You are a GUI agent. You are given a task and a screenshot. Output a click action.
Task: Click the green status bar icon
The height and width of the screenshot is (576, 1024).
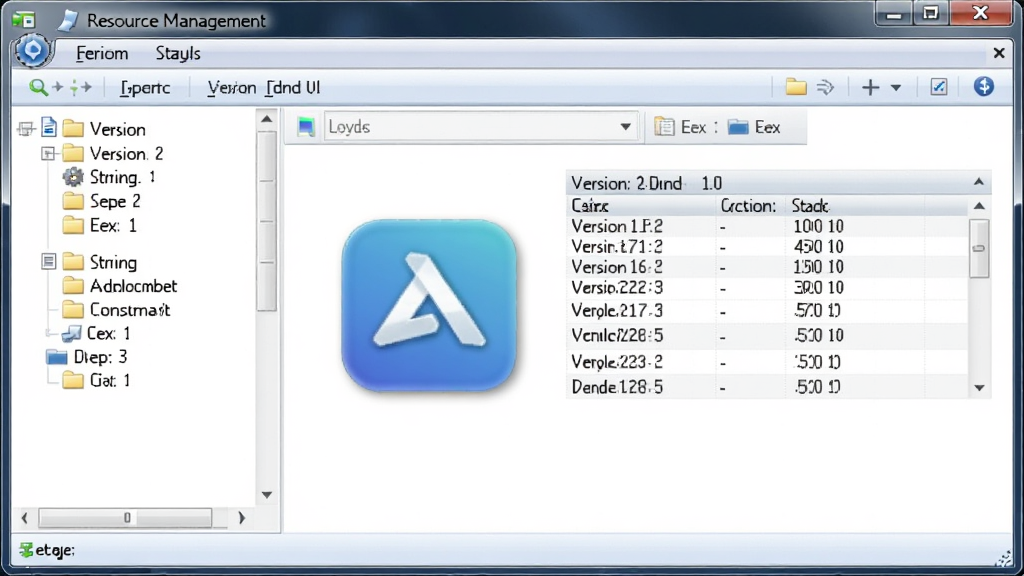click(x=25, y=550)
